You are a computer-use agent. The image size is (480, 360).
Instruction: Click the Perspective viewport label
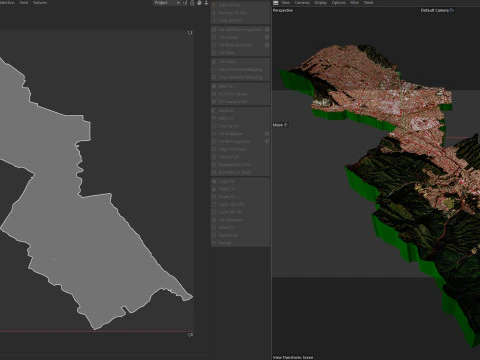[x=283, y=10]
